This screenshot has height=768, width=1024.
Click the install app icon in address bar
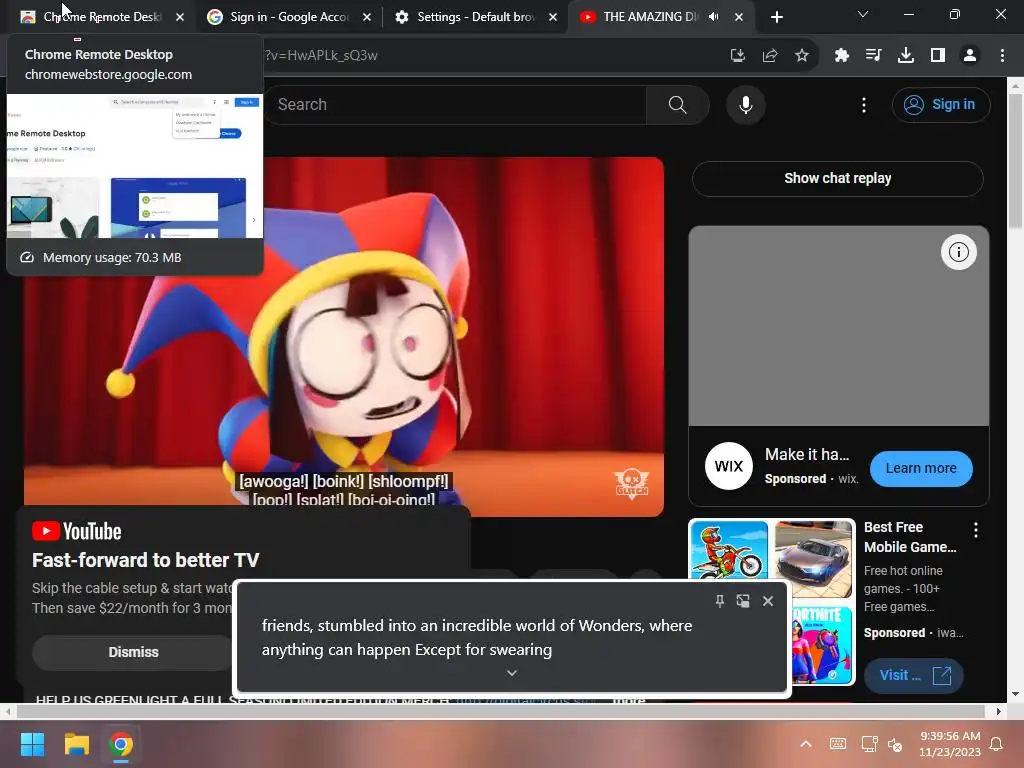[737, 56]
